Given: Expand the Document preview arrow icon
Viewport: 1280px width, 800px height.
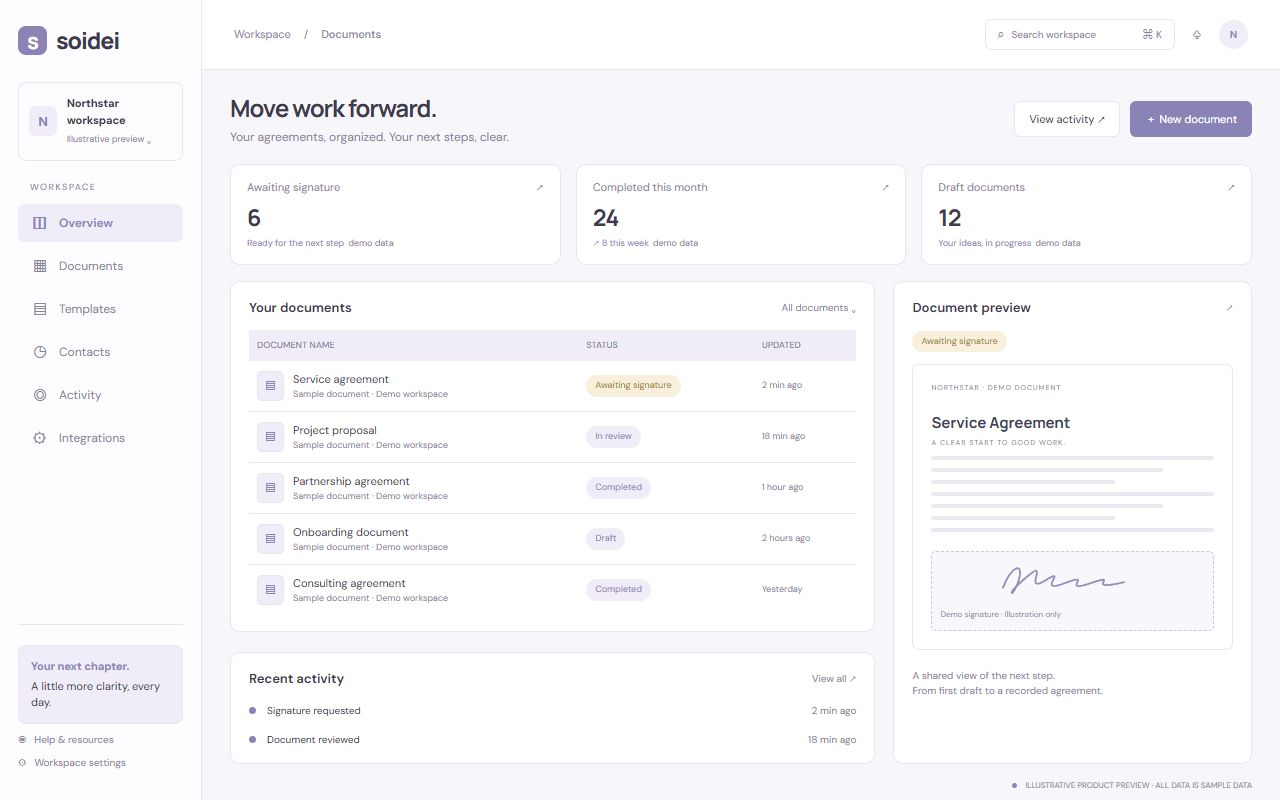Looking at the screenshot, I should [1229, 308].
